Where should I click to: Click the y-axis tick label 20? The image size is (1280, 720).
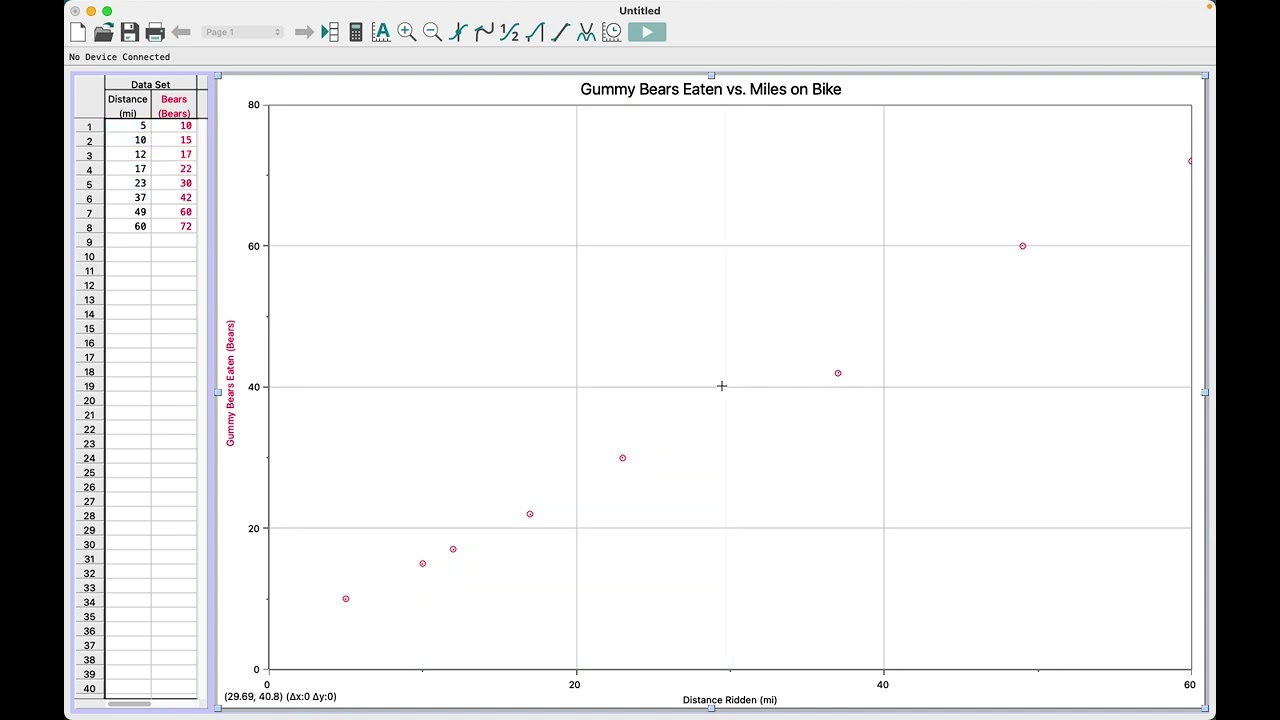pos(254,528)
